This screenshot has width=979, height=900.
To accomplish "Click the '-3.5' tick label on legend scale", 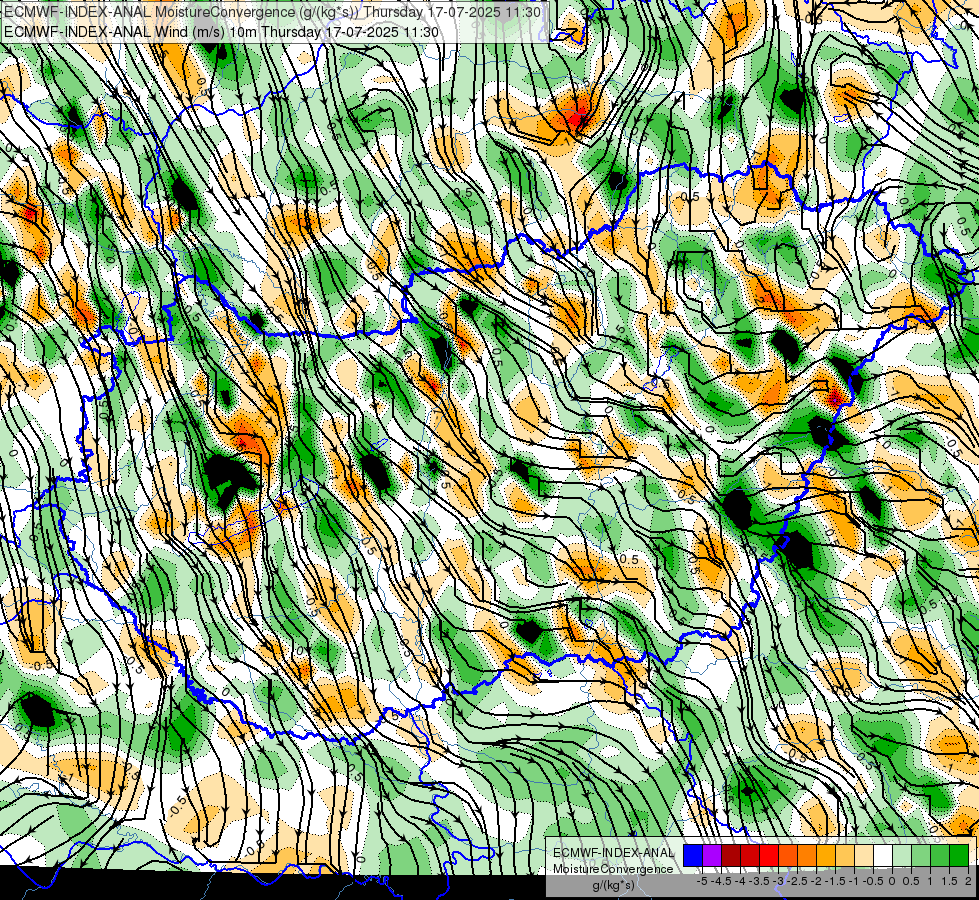I will (x=760, y=881).
